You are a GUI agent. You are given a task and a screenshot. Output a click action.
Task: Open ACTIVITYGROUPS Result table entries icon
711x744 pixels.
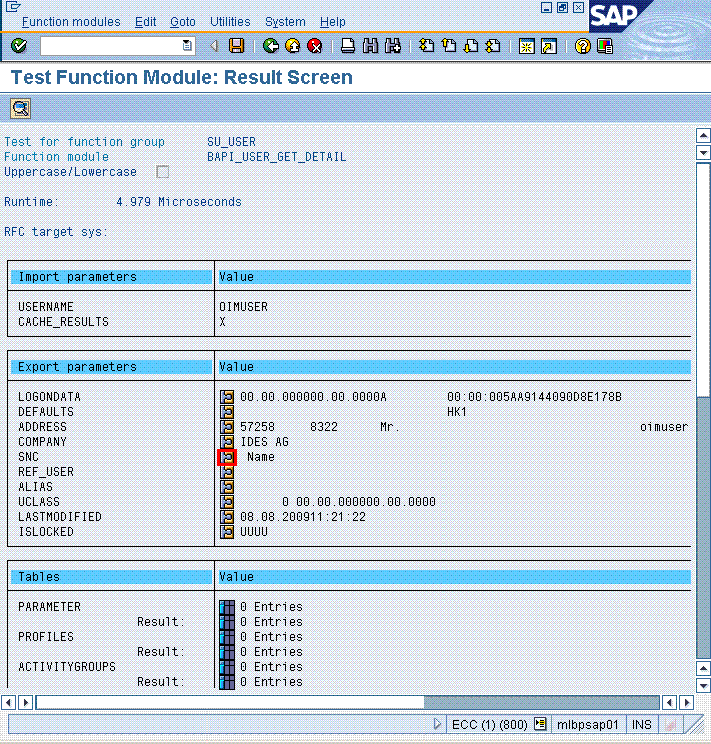(227, 682)
